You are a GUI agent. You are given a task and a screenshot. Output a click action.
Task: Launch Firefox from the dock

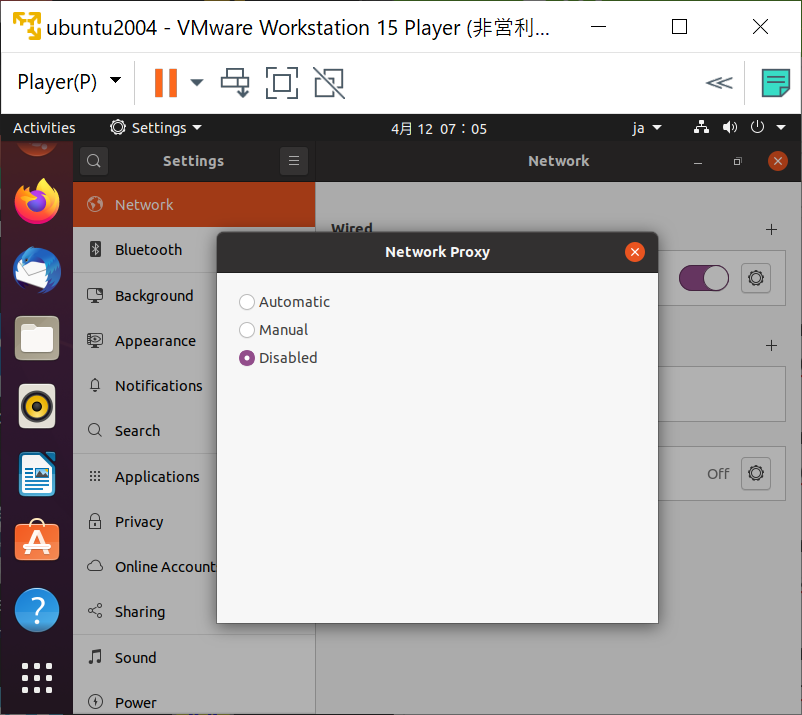(x=37, y=202)
